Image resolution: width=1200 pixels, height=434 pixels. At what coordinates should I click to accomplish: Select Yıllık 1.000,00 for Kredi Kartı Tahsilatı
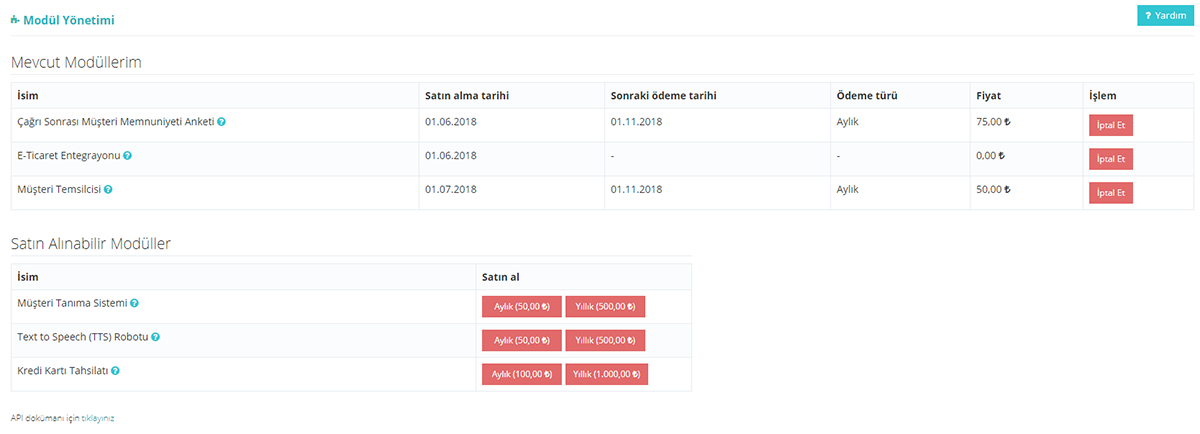click(607, 375)
